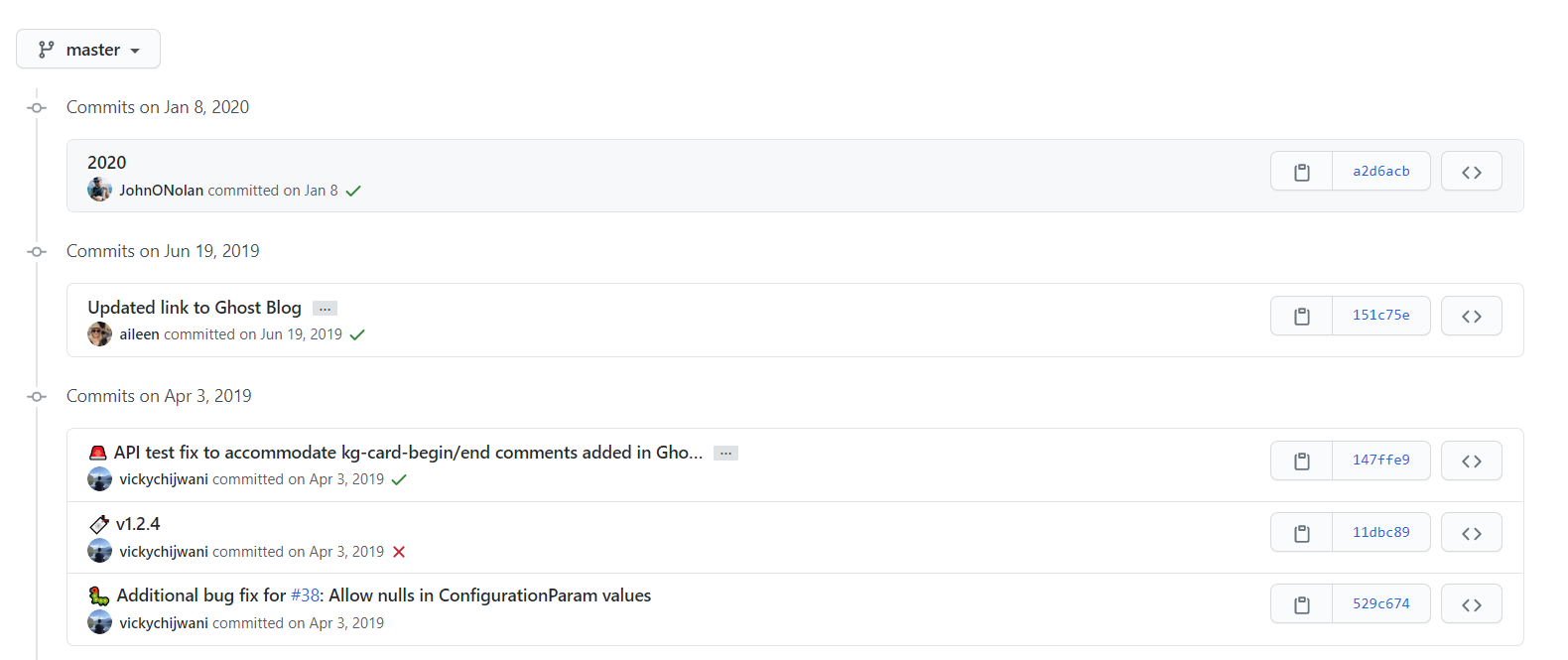Click aileen's avatar thumbnail
Screen dimensions: 1568x660
99,334
